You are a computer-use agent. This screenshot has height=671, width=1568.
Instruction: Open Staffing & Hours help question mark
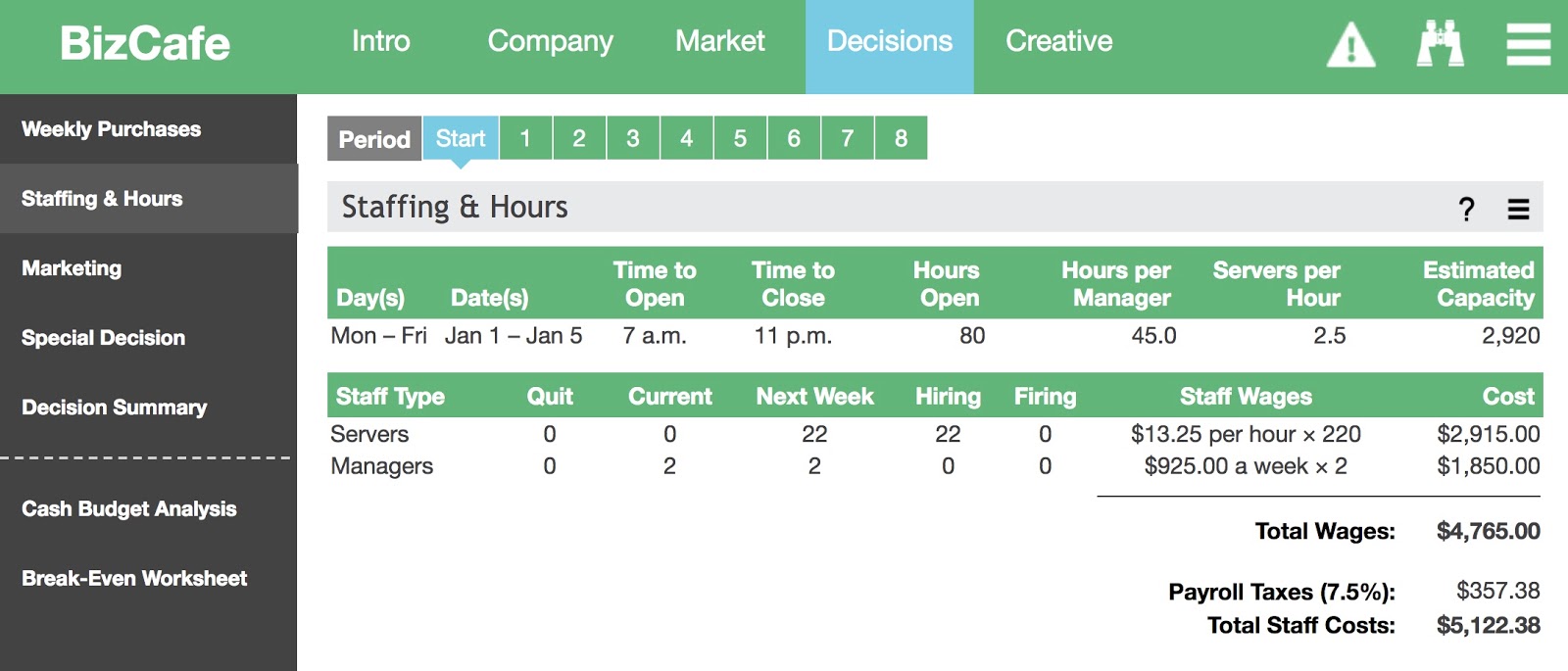click(1466, 208)
